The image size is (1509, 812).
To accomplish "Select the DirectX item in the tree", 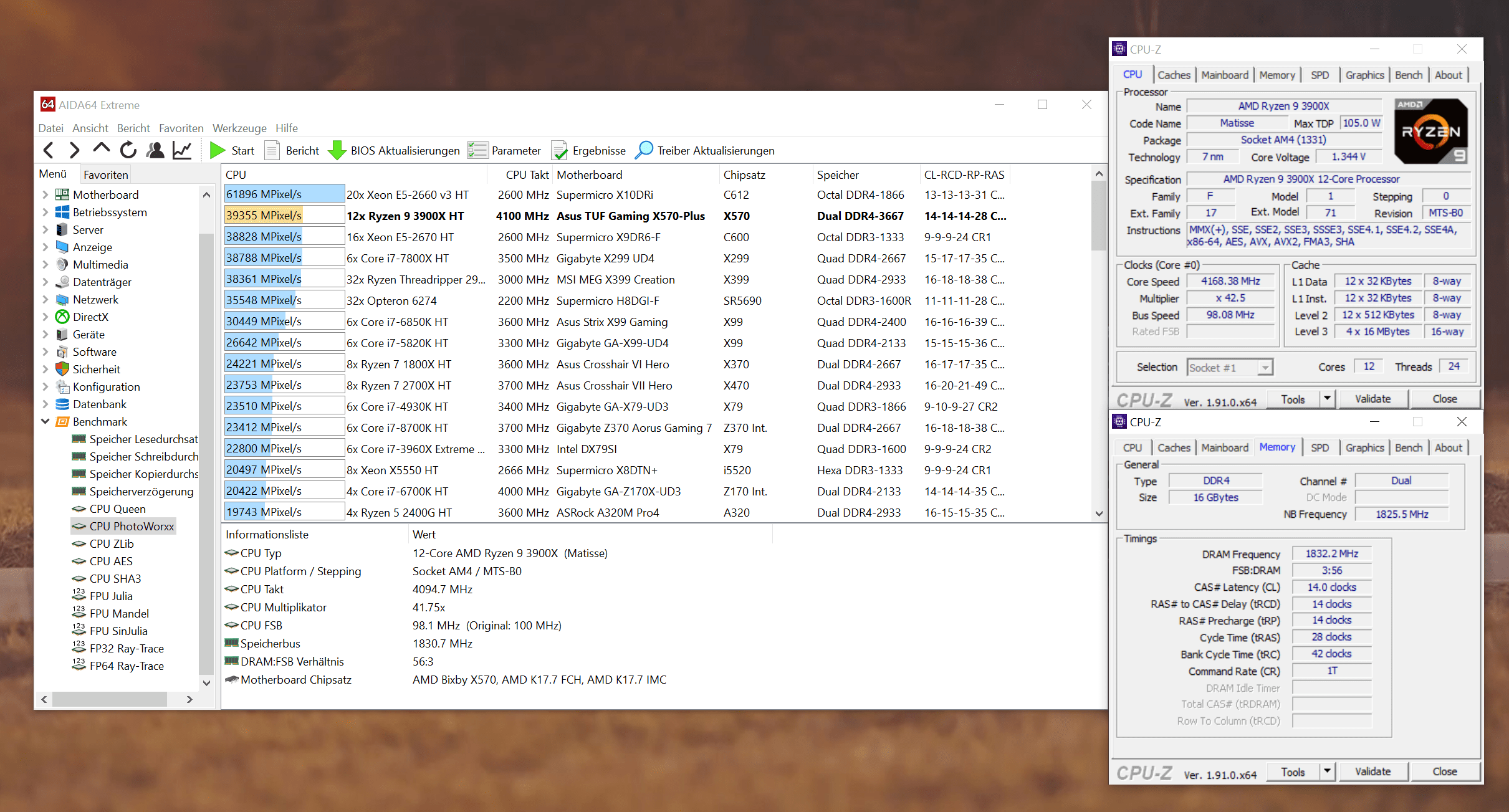I will (x=90, y=317).
